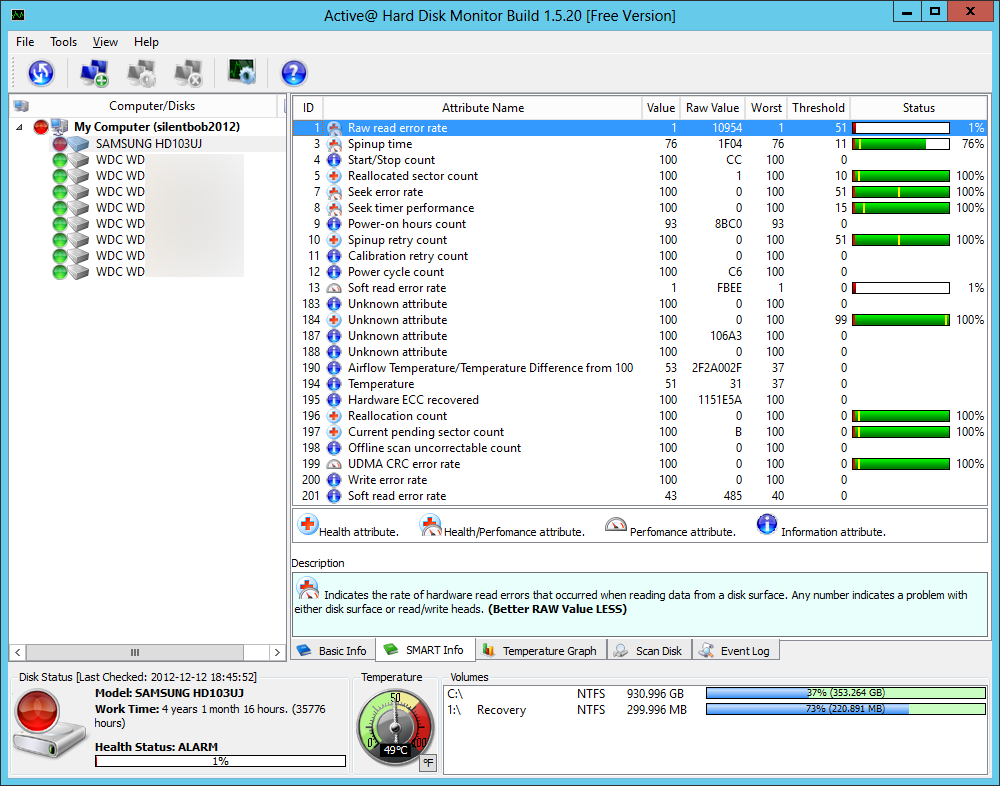Switch to the Basic Info tab
Screen dimensions: 1000x786
point(333,651)
